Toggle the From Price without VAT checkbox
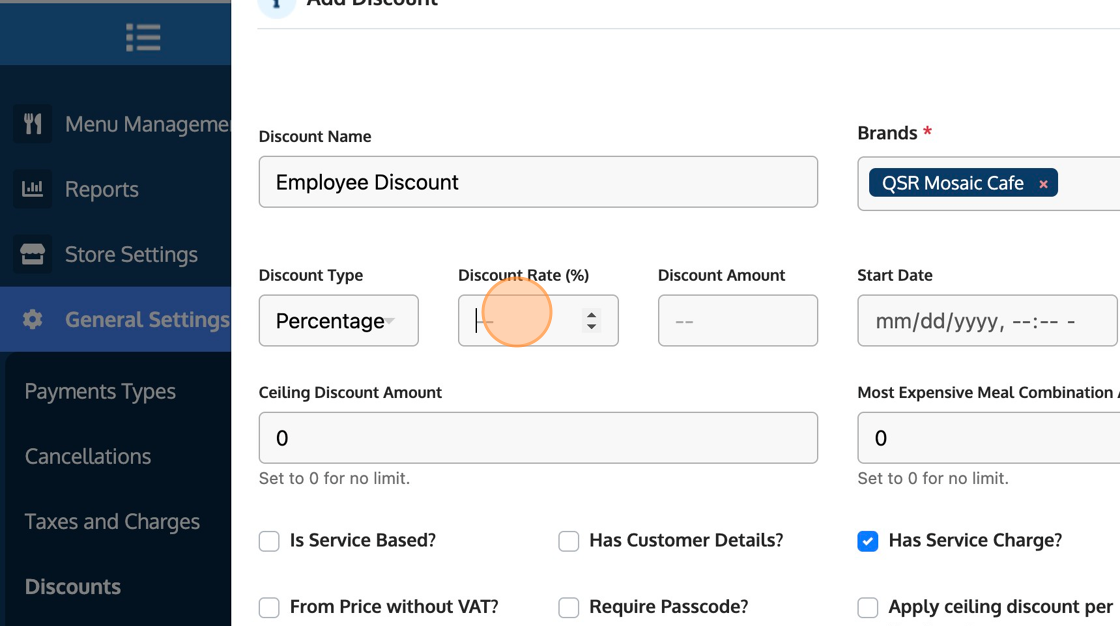The height and width of the screenshot is (626, 1120). (x=269, y=607)
